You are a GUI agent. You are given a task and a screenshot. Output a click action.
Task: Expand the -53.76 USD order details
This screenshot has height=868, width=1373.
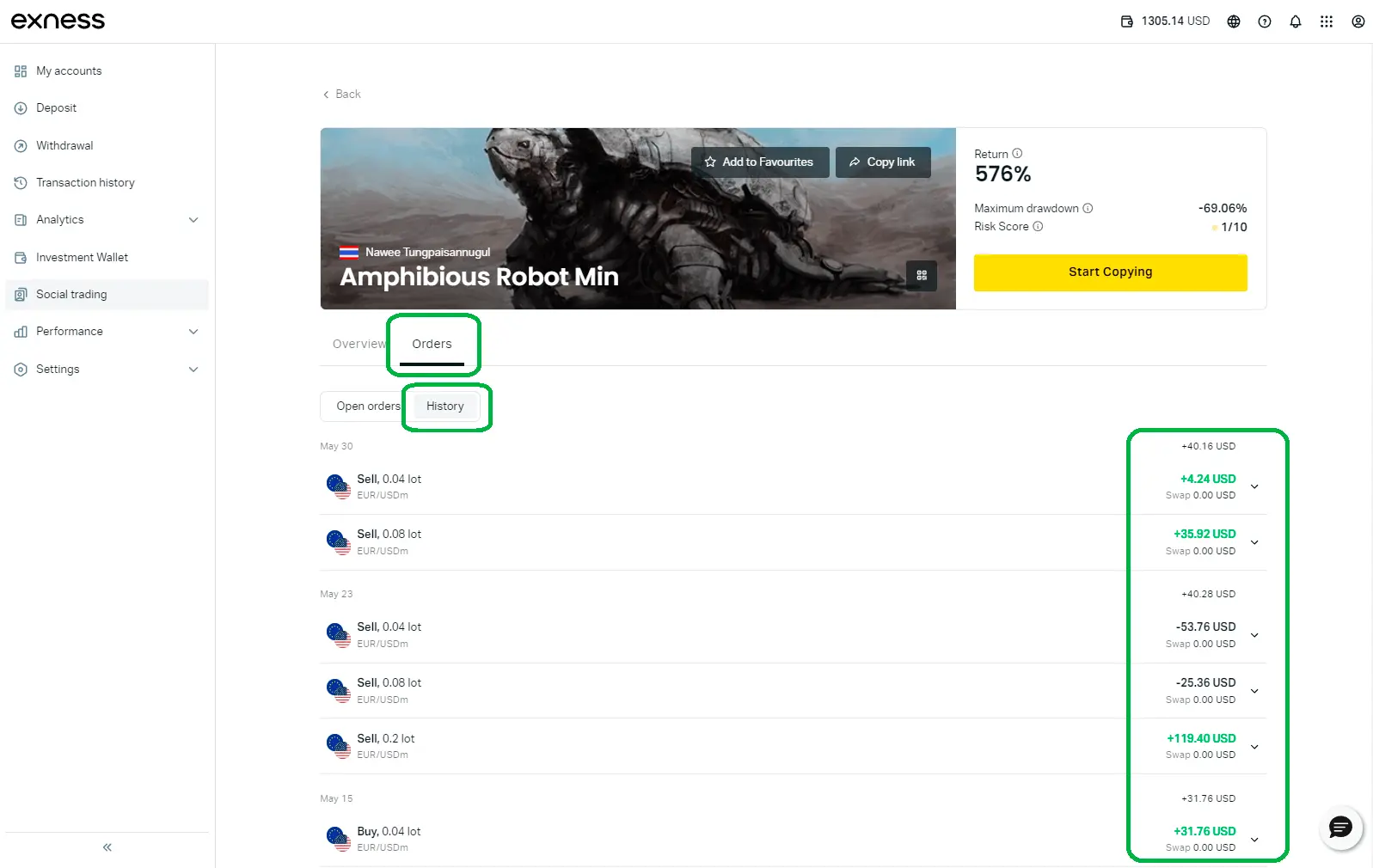[x=1254, y=636]
